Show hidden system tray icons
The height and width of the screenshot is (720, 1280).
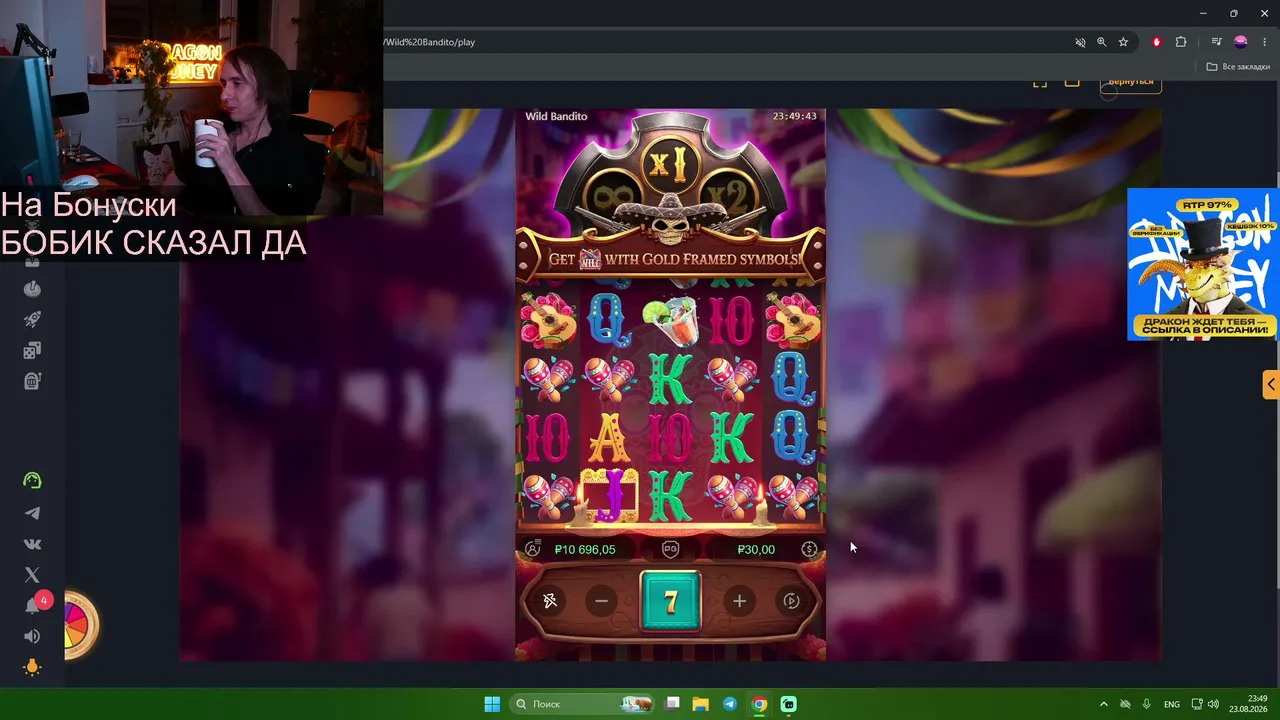pos(1104,704)
